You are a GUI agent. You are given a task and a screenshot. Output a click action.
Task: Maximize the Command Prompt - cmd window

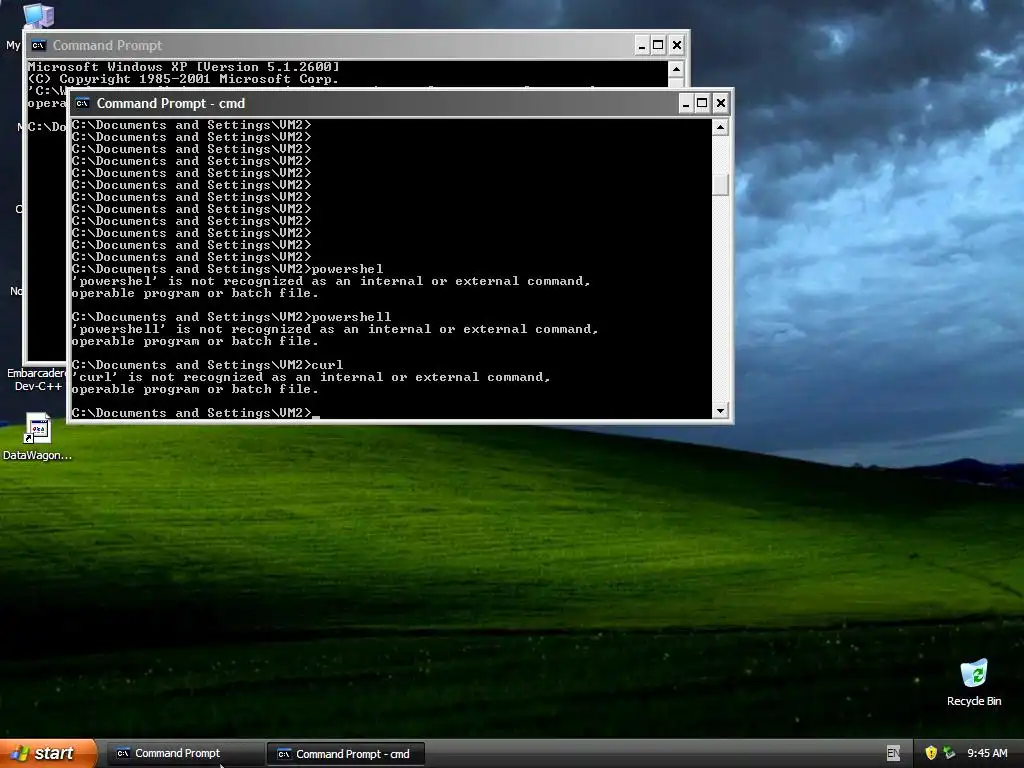pyautogui.click(x=703, y=103)
